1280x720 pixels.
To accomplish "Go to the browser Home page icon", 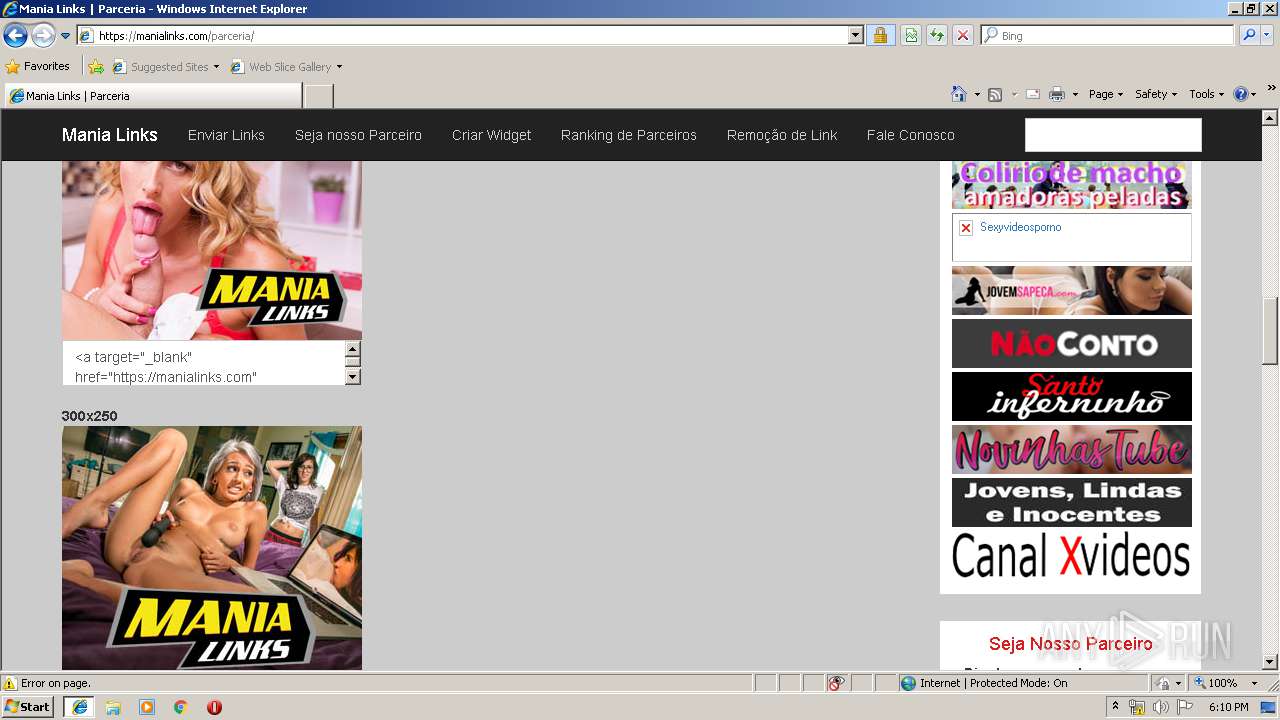I will coord(958,94).
